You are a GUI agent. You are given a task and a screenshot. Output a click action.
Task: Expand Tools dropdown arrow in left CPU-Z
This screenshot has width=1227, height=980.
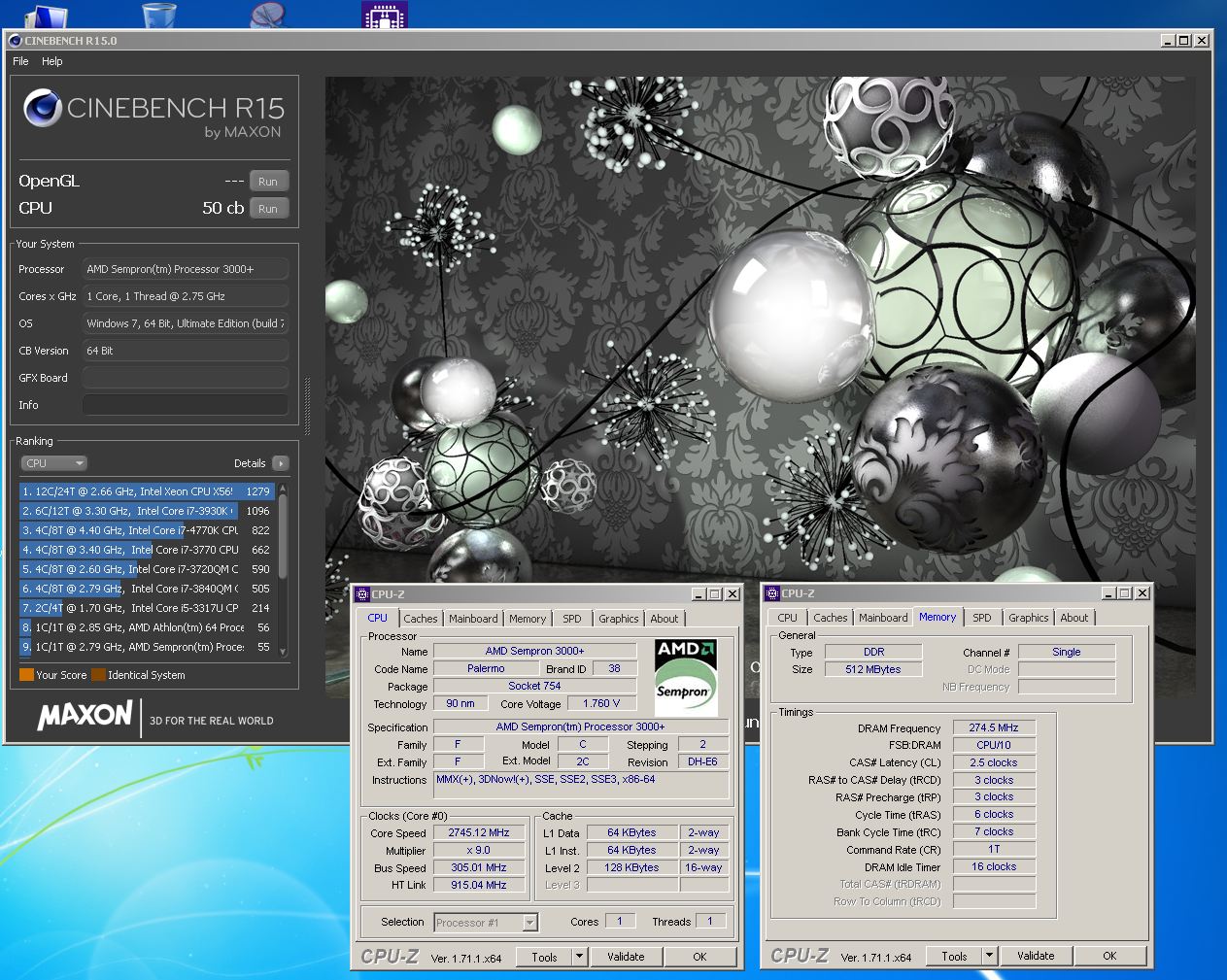tap(580, 957)
